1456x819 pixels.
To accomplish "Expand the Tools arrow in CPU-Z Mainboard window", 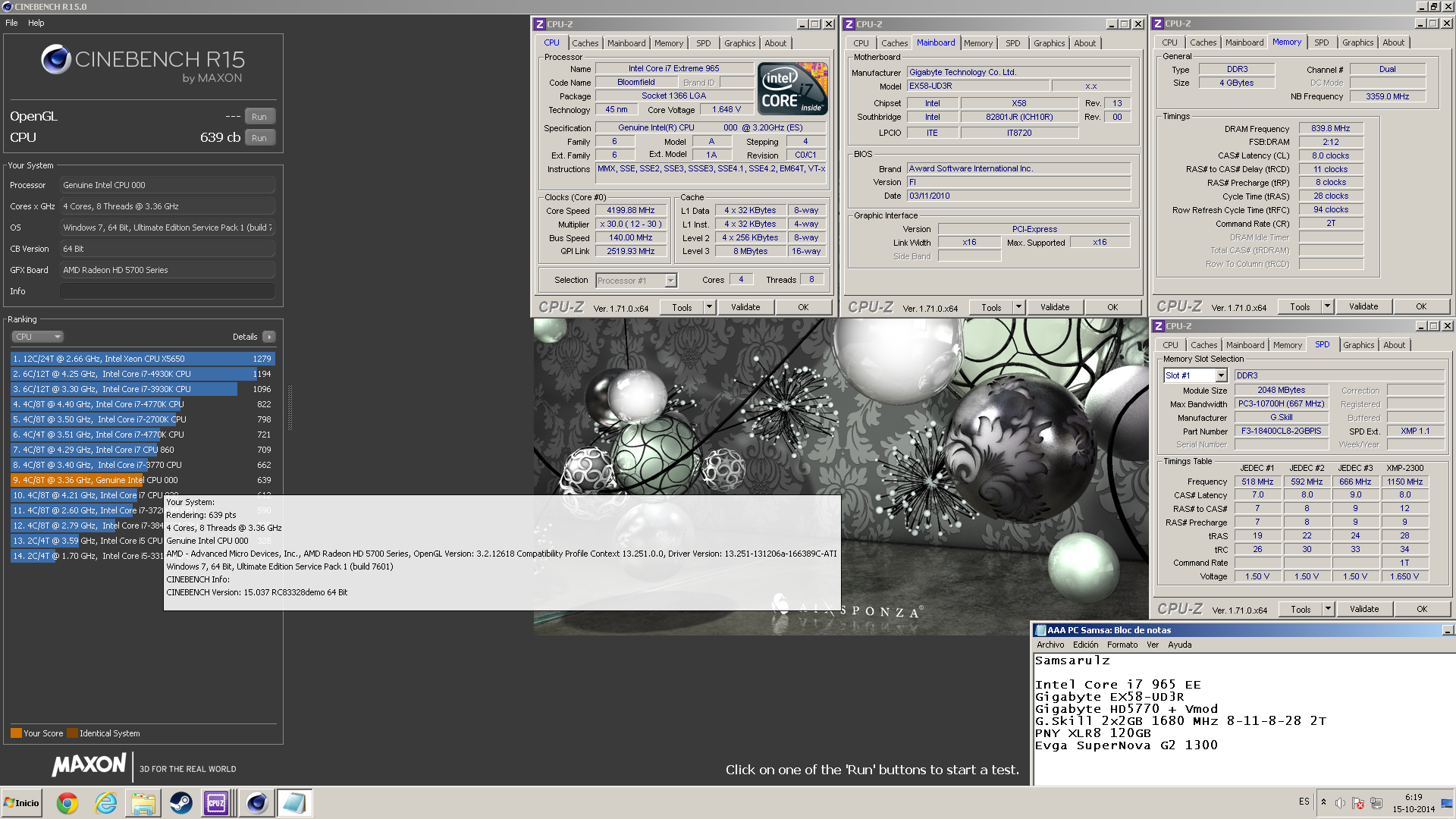I will [x=1018, y=307].
